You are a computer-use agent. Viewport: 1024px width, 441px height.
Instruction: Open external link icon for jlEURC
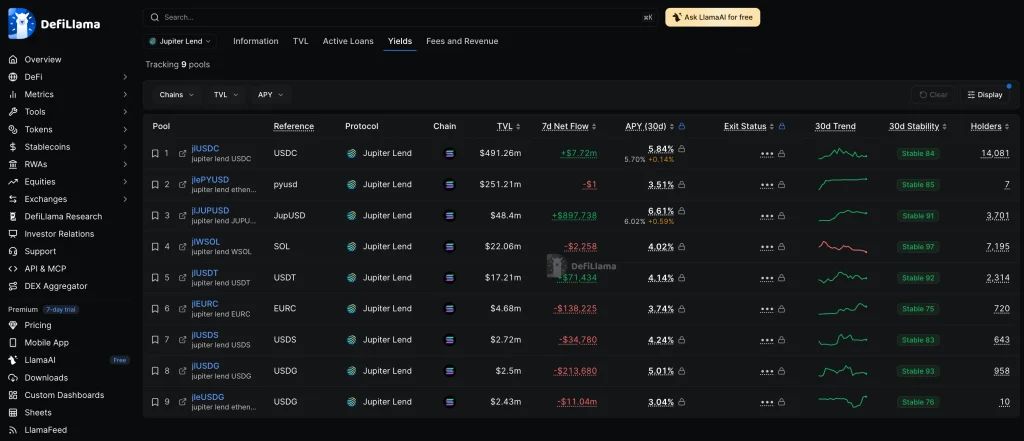click(x=182, y=309)
